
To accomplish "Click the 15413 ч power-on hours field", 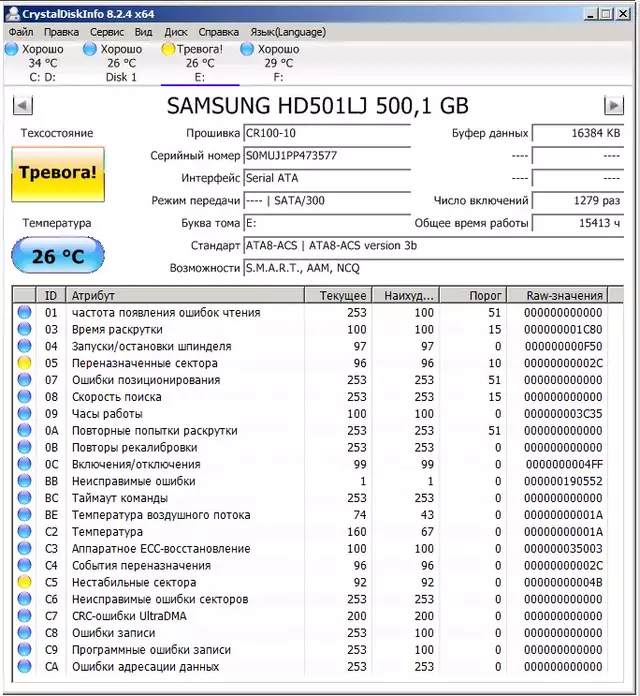I will [x=578, y=223].
